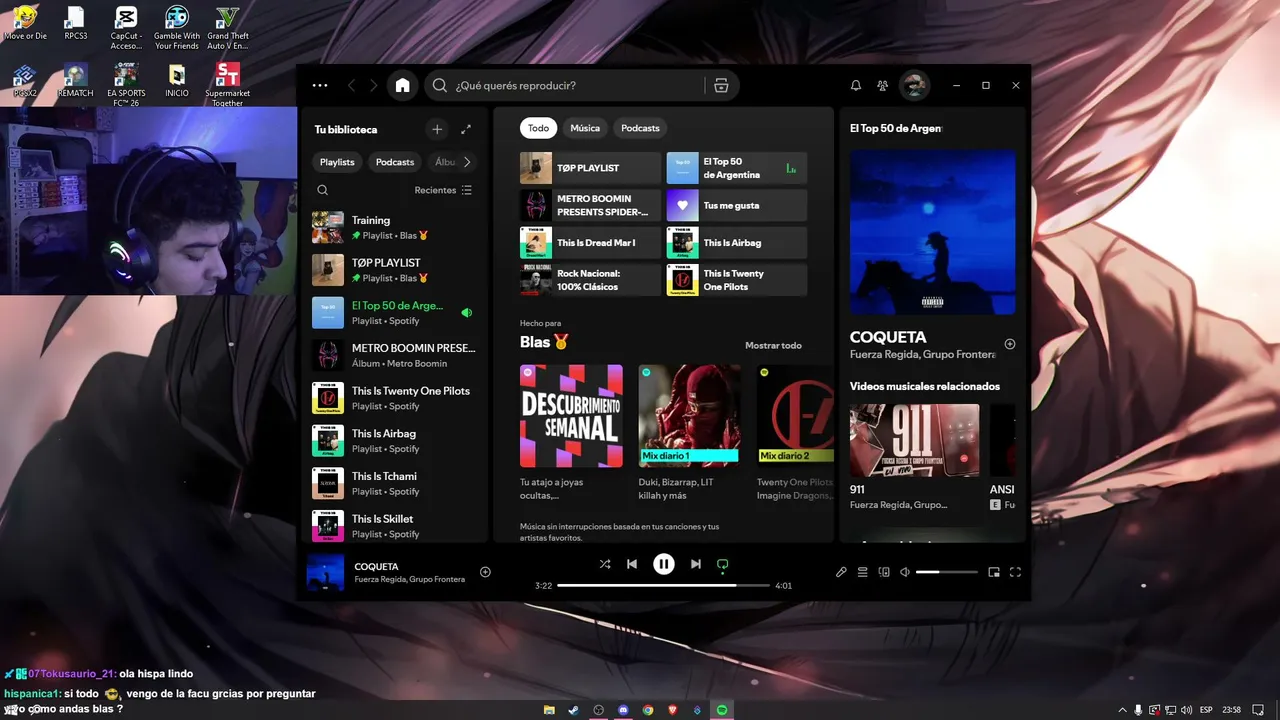Viewport: 1280px width, 720px height.
Task: Open the user profile avatar menu
Action: pyautogui.click(x=914, y=86)
